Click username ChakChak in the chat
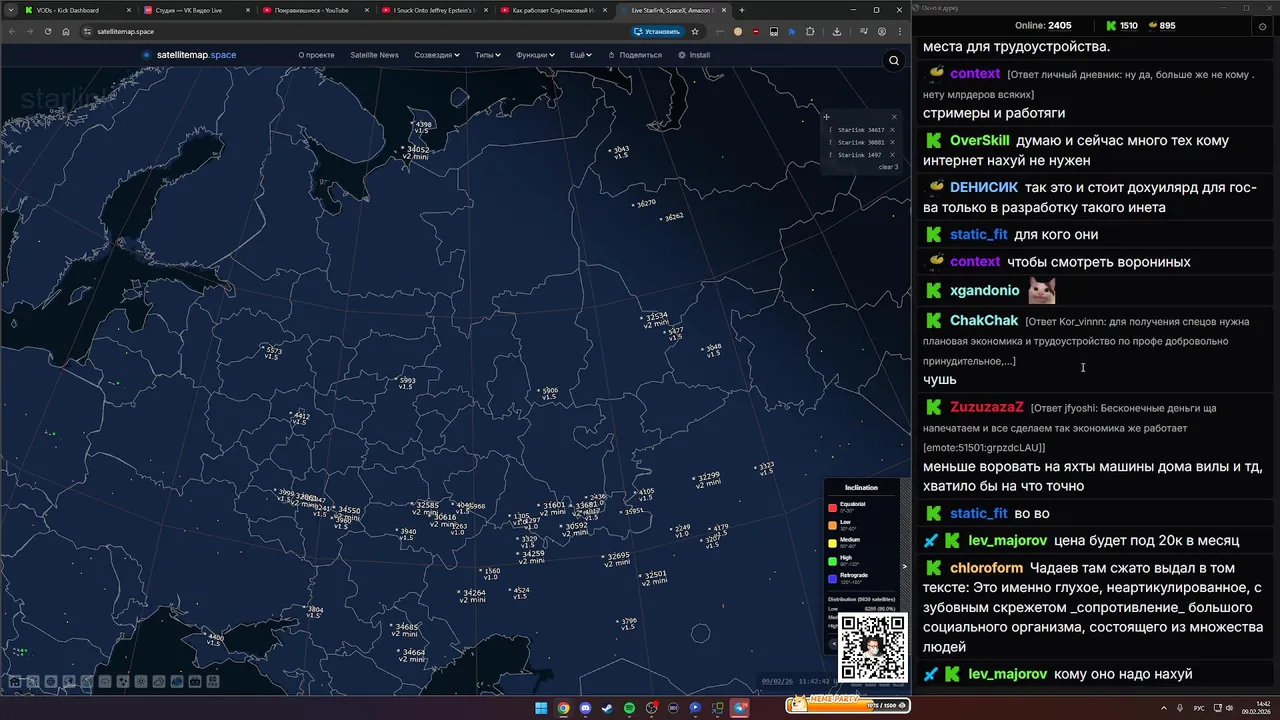Screen dimensions: 1280x720 point(984,321)
